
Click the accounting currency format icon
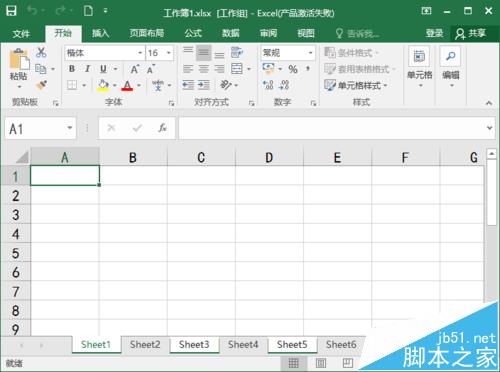[x=268, y=68]
